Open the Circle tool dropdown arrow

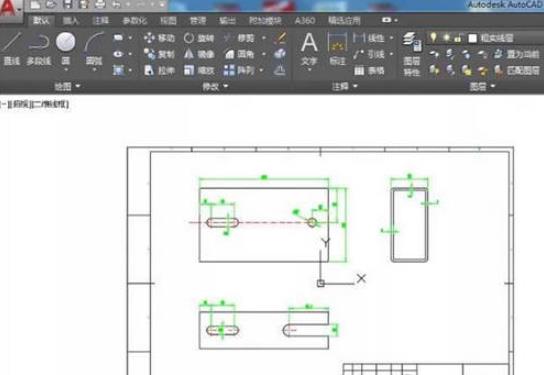pyautogui.click(x=66, y=69)
